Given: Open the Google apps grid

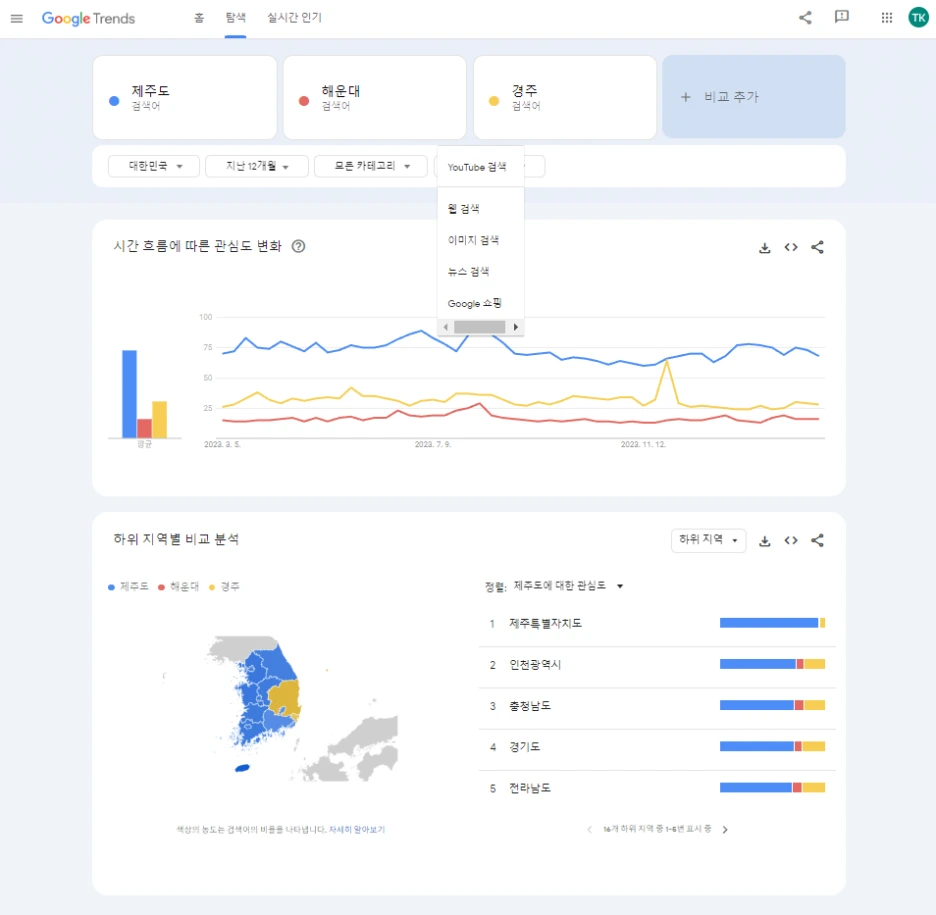Looking at the screenshot, I should click(887, 18).
